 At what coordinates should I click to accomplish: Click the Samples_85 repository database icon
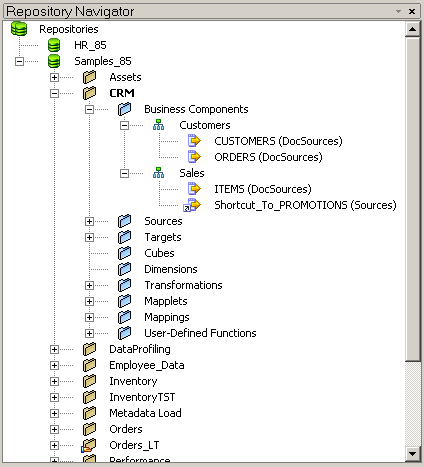coord(54,61)
